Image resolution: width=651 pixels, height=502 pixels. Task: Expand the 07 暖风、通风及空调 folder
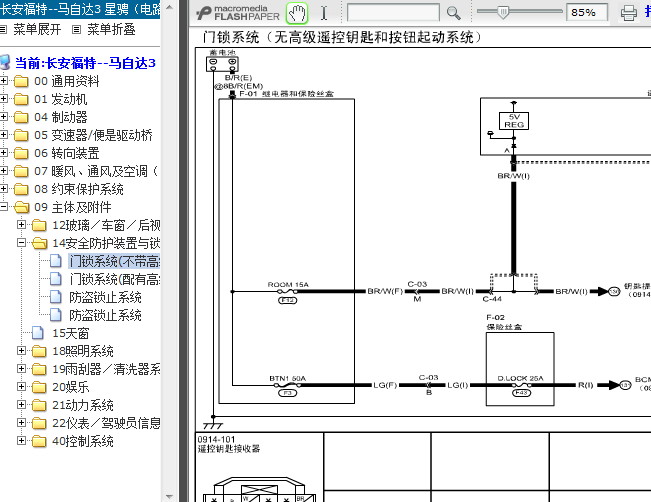click(4, 170)
